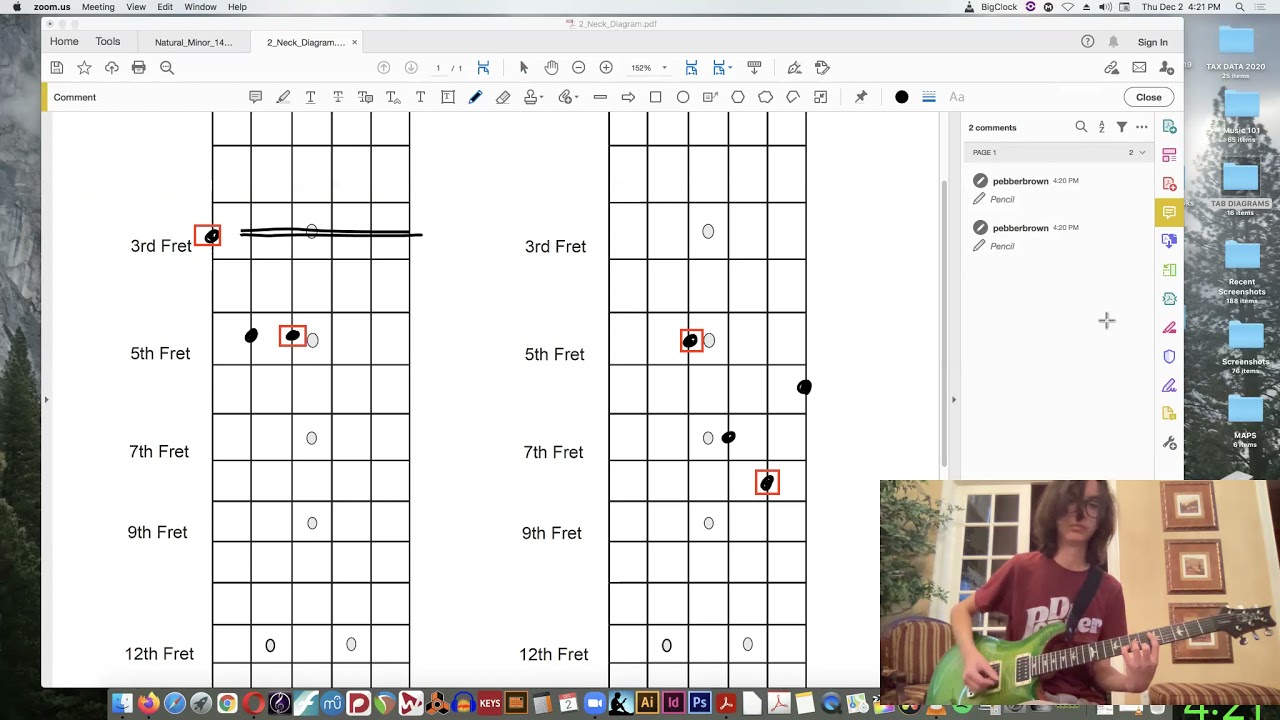The height and width of the screenshot is (720, 1280).
Task: Switch to the Home tab
Action: (64, 41)
